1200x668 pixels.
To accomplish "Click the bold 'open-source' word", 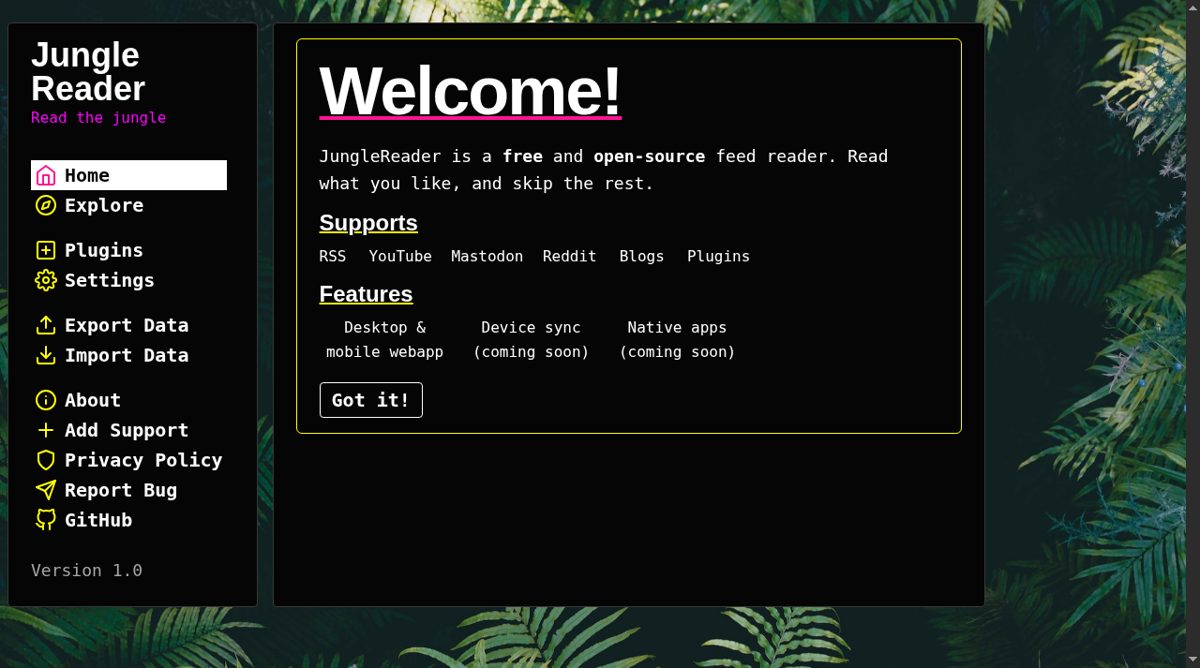I will [649, 156].
